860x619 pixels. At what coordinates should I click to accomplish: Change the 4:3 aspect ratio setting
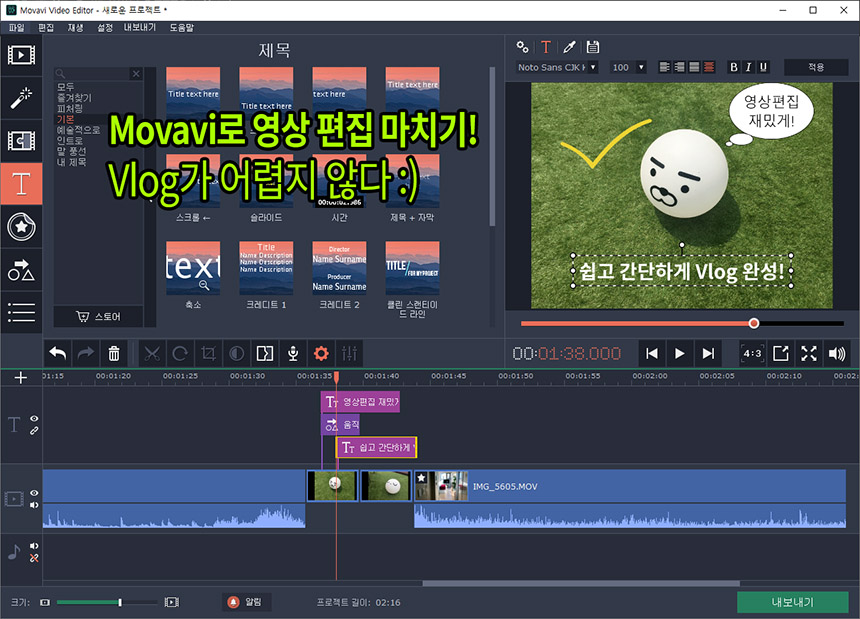[x=752, y=354]
